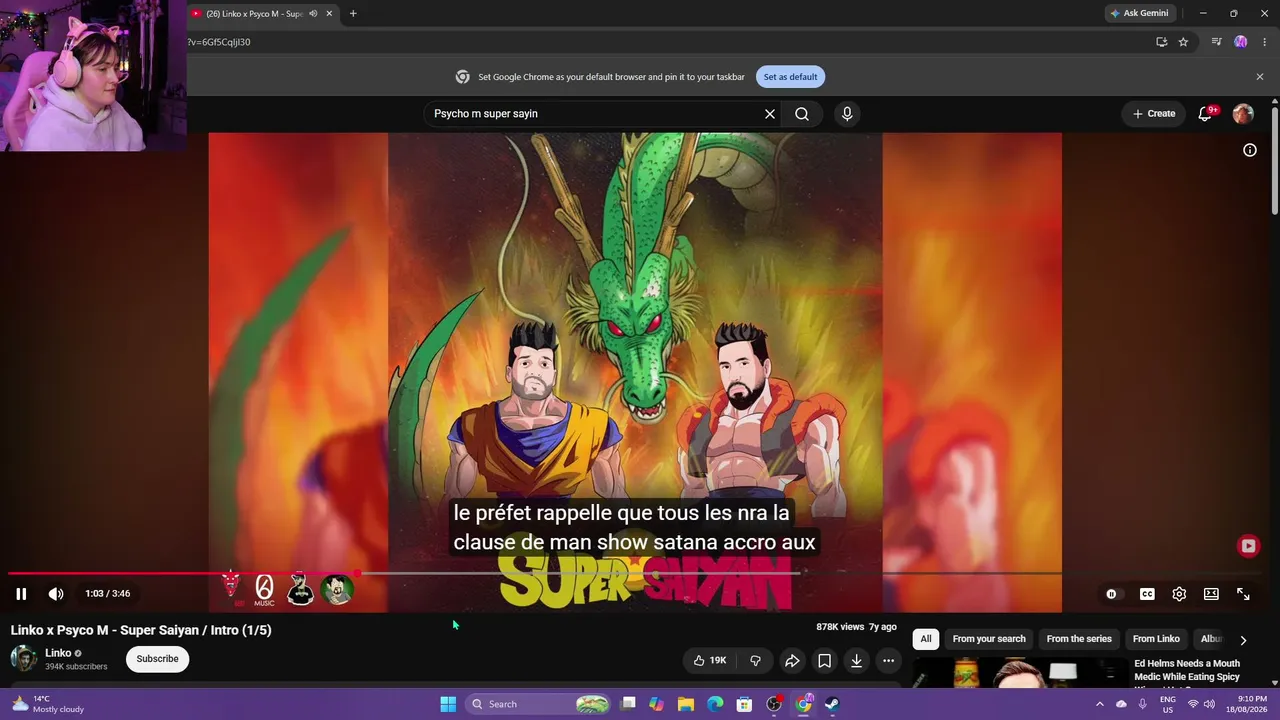Subscribe to the Linko channel

click(157, 659)
